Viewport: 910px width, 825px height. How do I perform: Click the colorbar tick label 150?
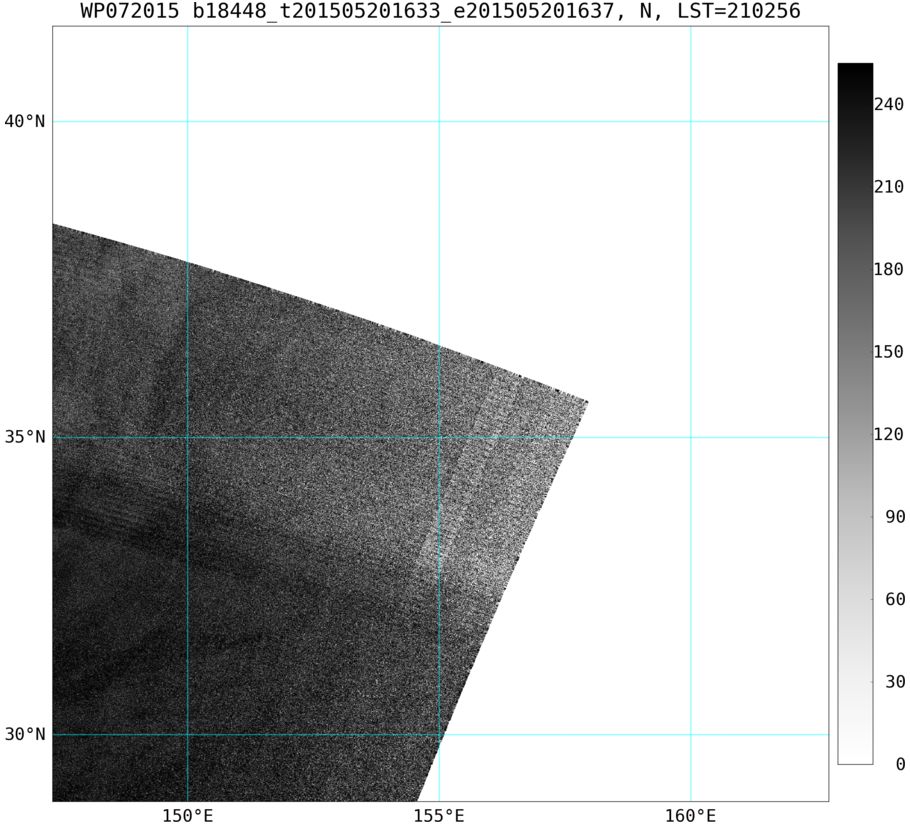(x=889, y=352)
